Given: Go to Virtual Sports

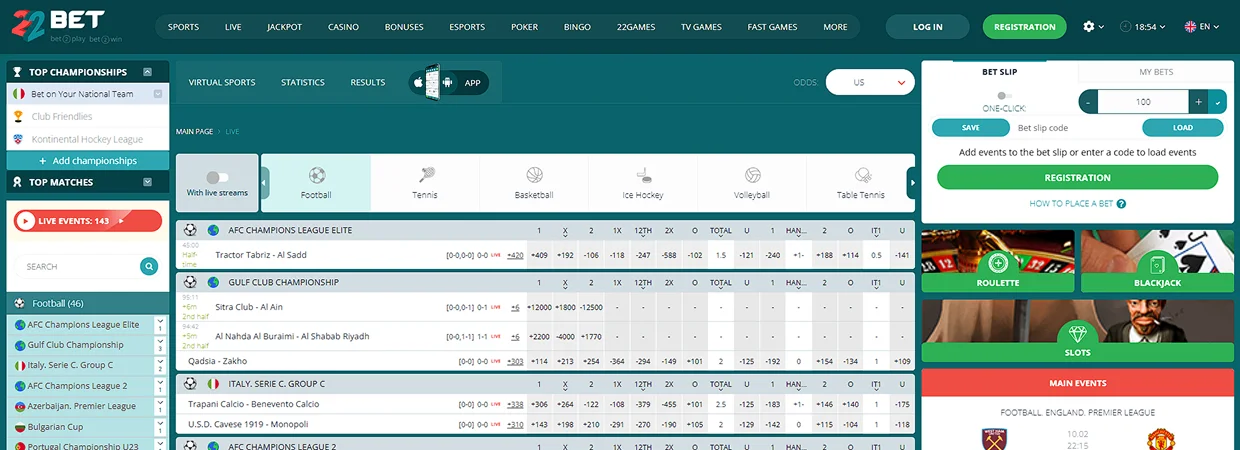Looking at the screenshot, I should 222,83.
